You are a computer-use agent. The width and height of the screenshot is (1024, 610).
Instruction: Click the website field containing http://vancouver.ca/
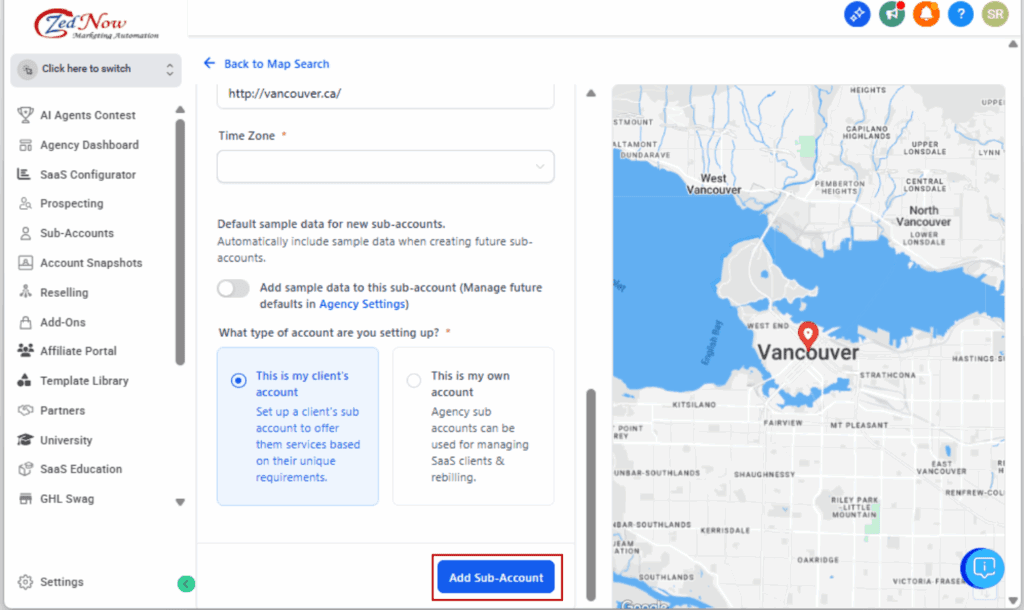[385, 95]
